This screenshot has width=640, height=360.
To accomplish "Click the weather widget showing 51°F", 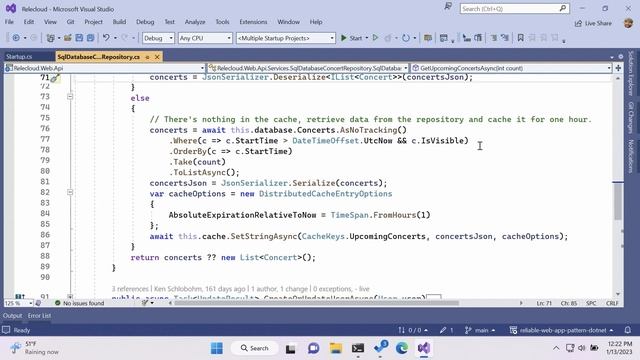I will click(x=34, y=348).
